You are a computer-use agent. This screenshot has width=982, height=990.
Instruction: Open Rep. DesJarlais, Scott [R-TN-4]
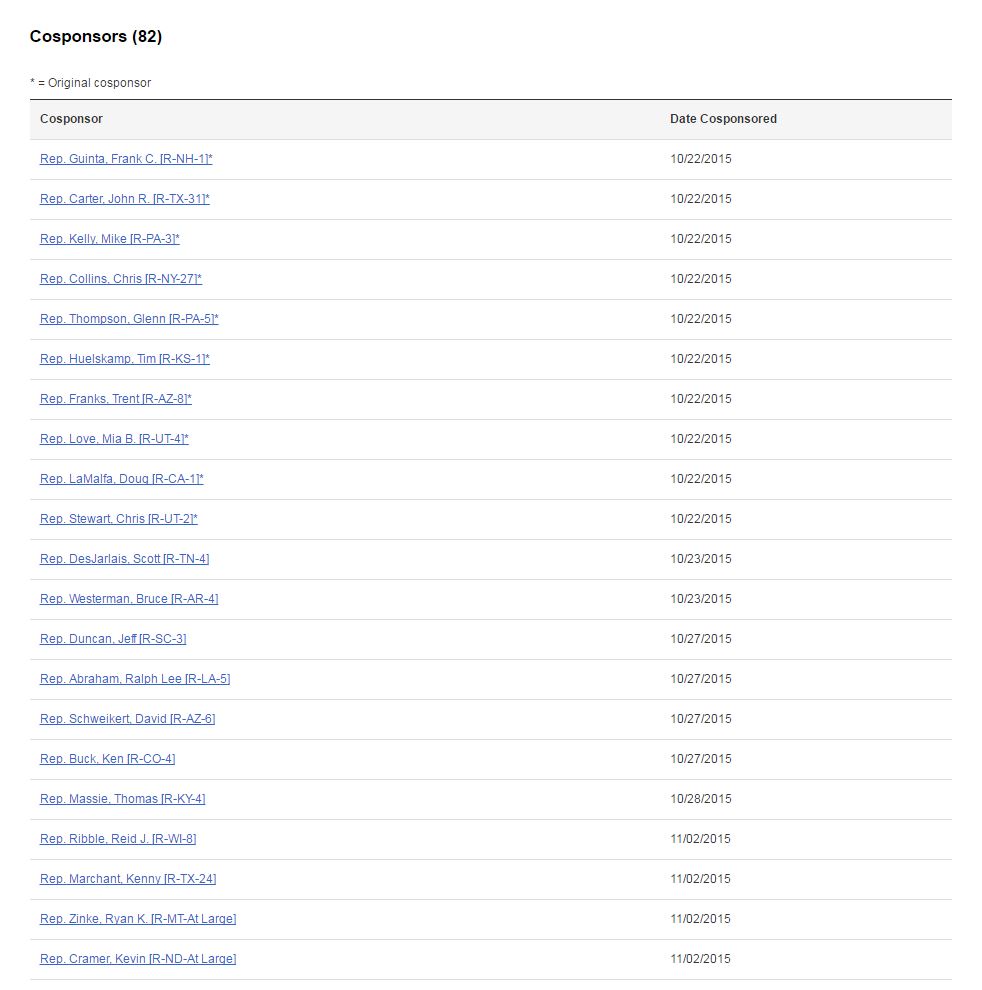coord(124,559)
